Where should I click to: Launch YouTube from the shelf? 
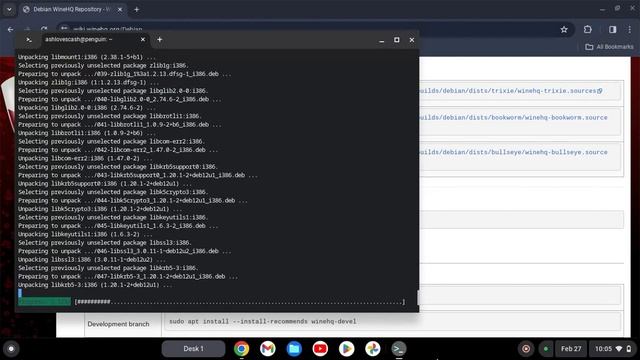point(320,349)
